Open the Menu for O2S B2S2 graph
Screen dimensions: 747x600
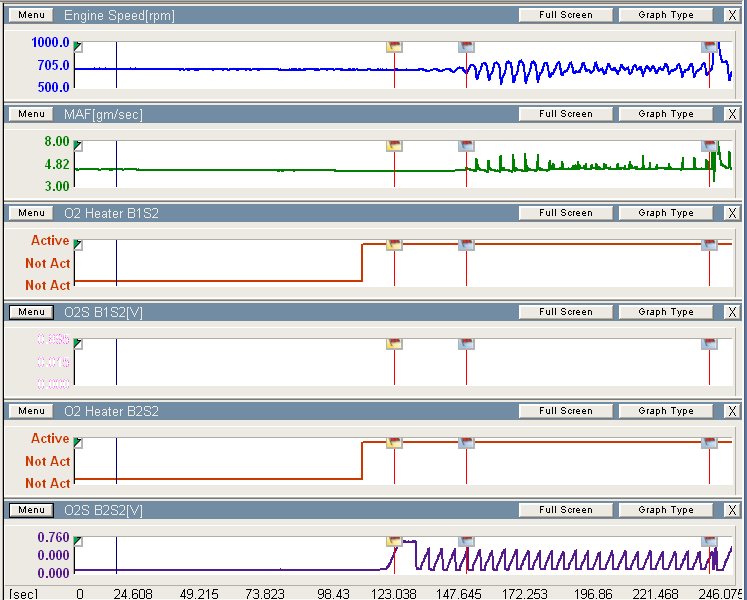point(31,510)
